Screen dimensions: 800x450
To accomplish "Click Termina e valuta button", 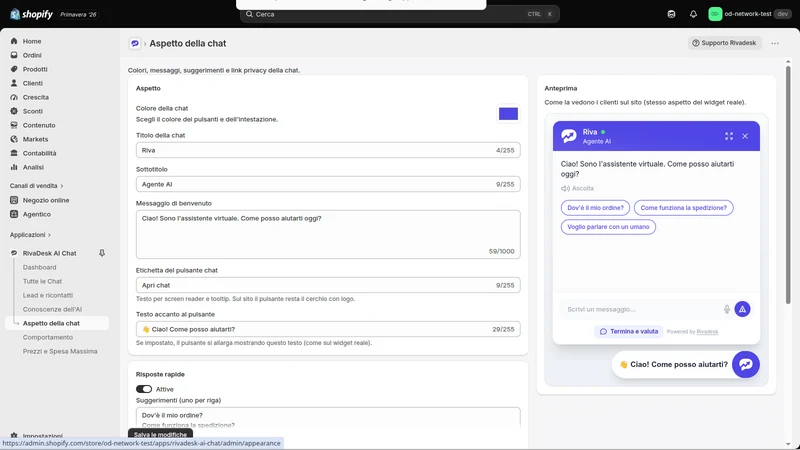I will (629, 332).
